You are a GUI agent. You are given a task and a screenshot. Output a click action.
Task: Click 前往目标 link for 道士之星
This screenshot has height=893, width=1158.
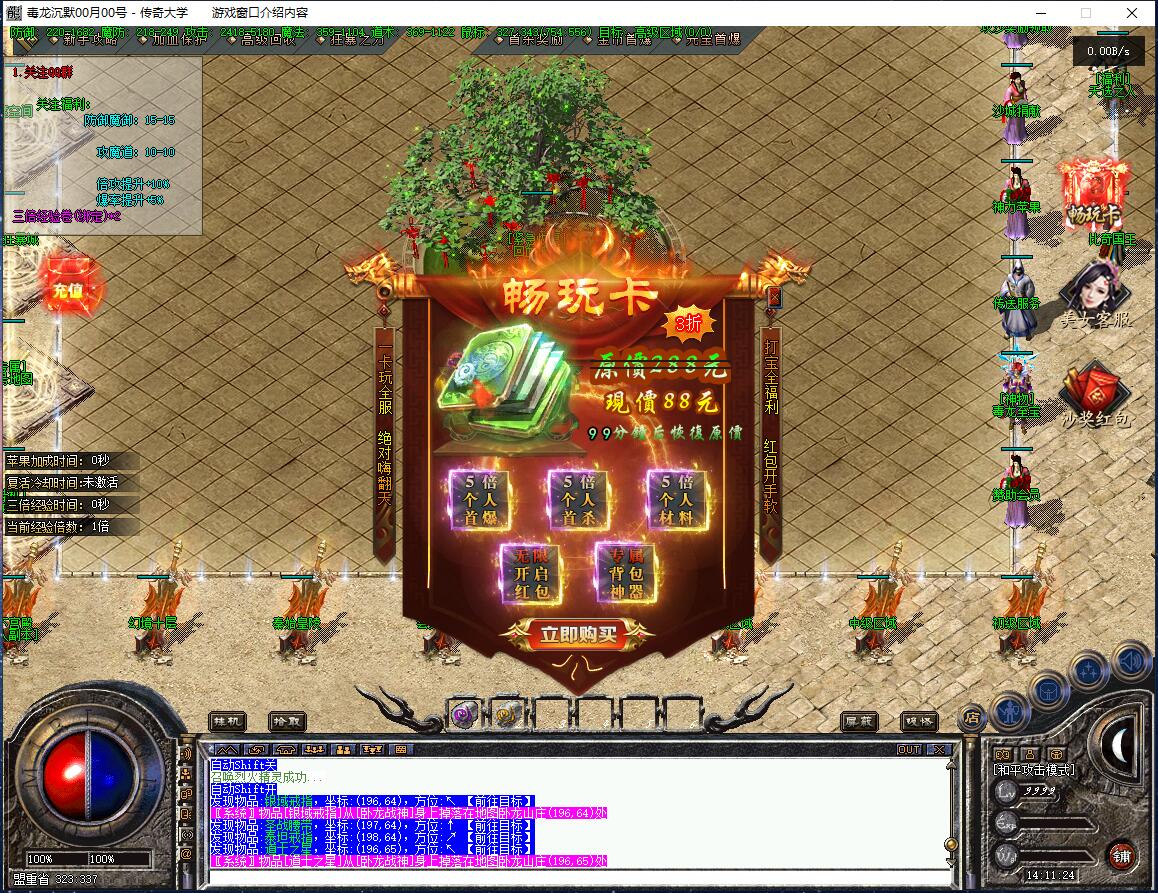499,849
